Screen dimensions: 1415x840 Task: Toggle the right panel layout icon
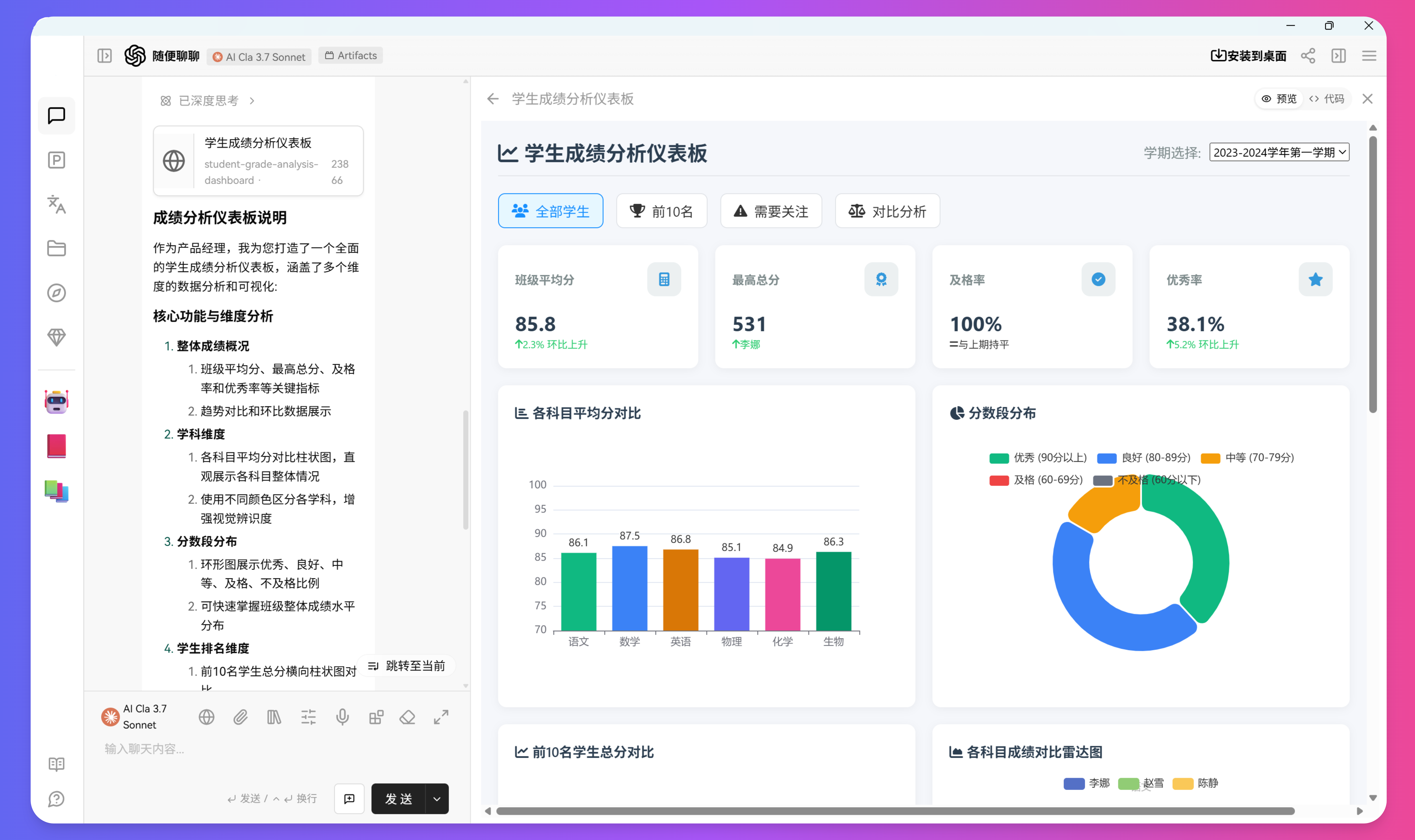(1339, 55)
